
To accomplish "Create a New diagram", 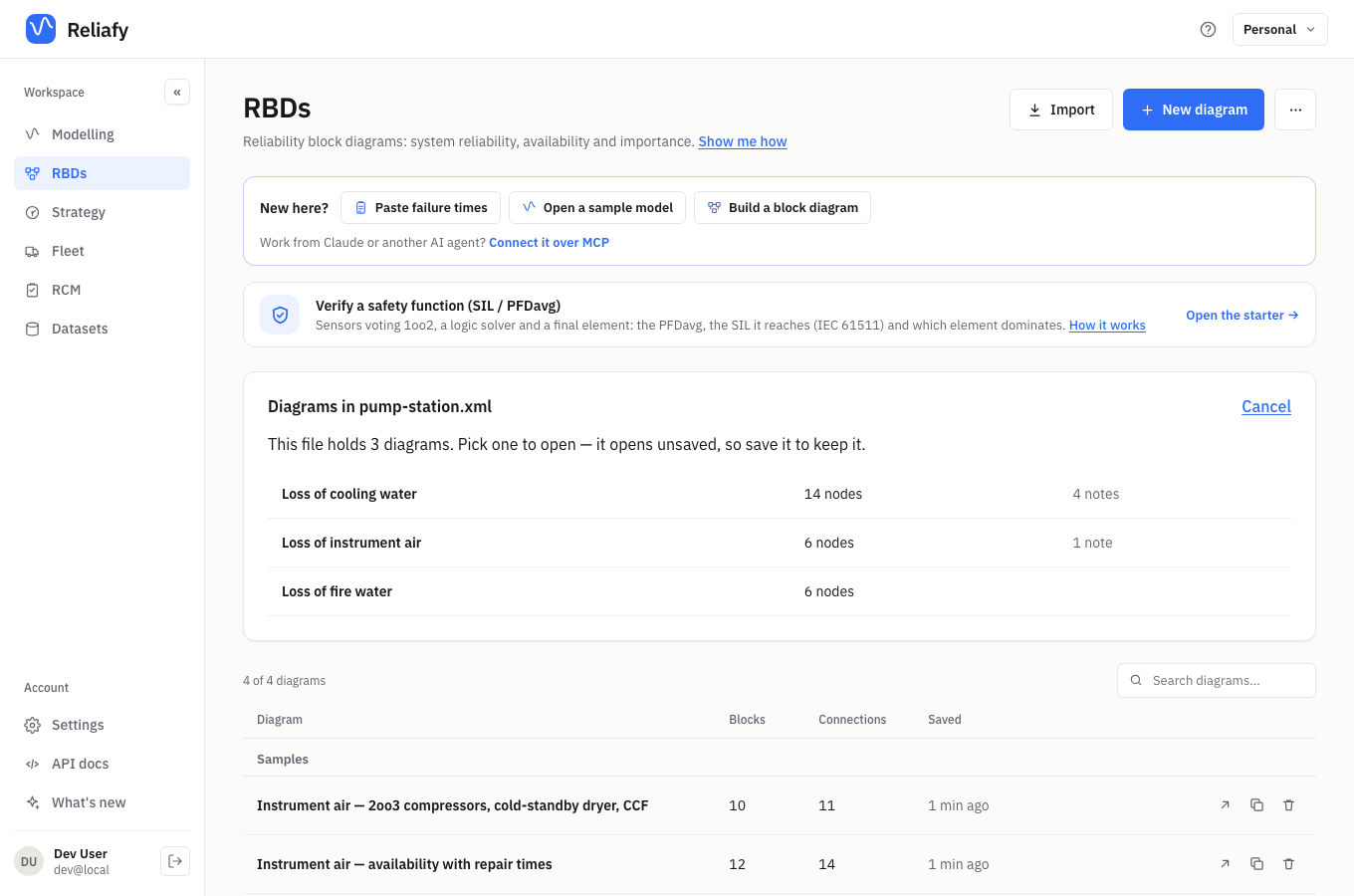I will coord(1194,110).
